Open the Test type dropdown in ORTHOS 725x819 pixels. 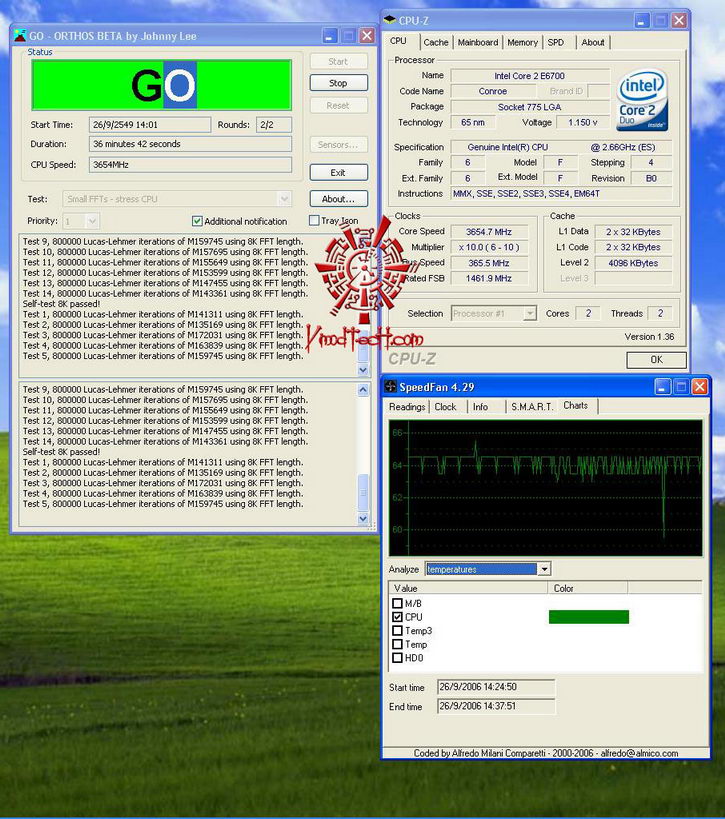coord(284,199)
